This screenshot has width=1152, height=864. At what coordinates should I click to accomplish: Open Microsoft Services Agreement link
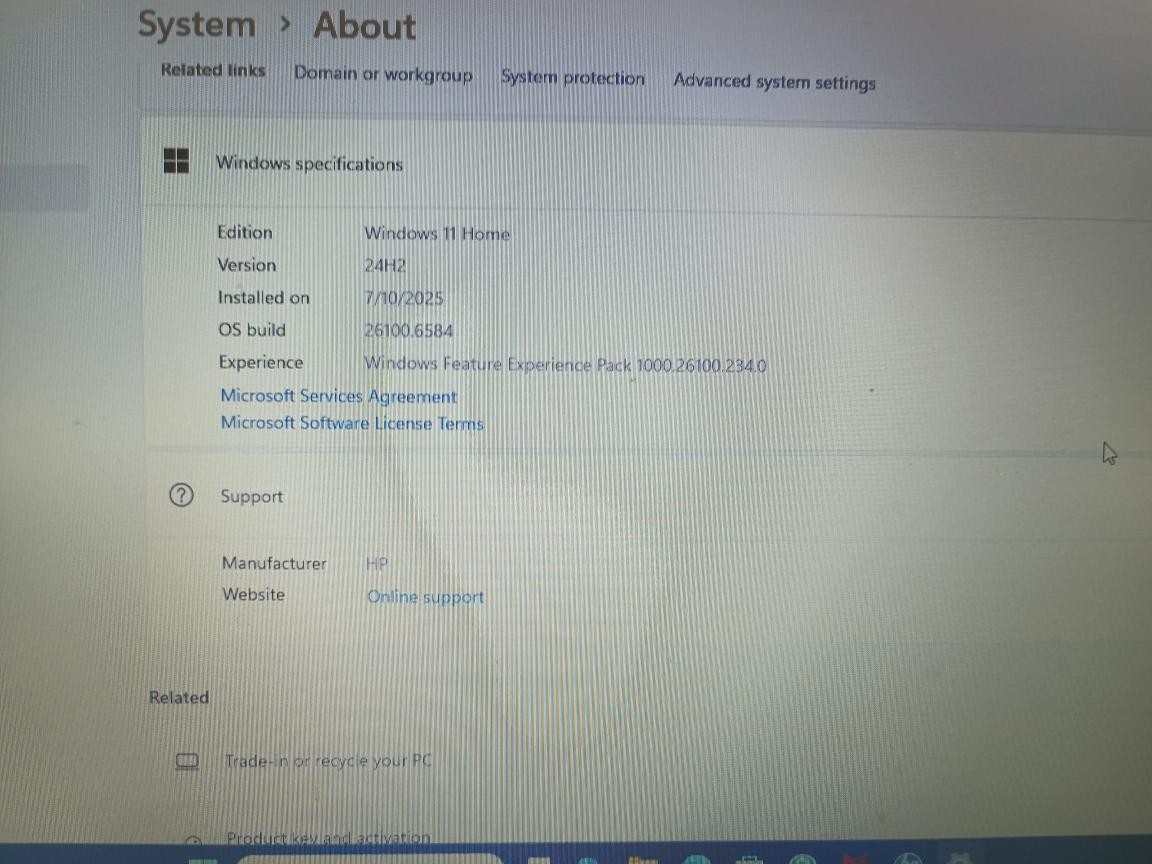coord(339,396)
